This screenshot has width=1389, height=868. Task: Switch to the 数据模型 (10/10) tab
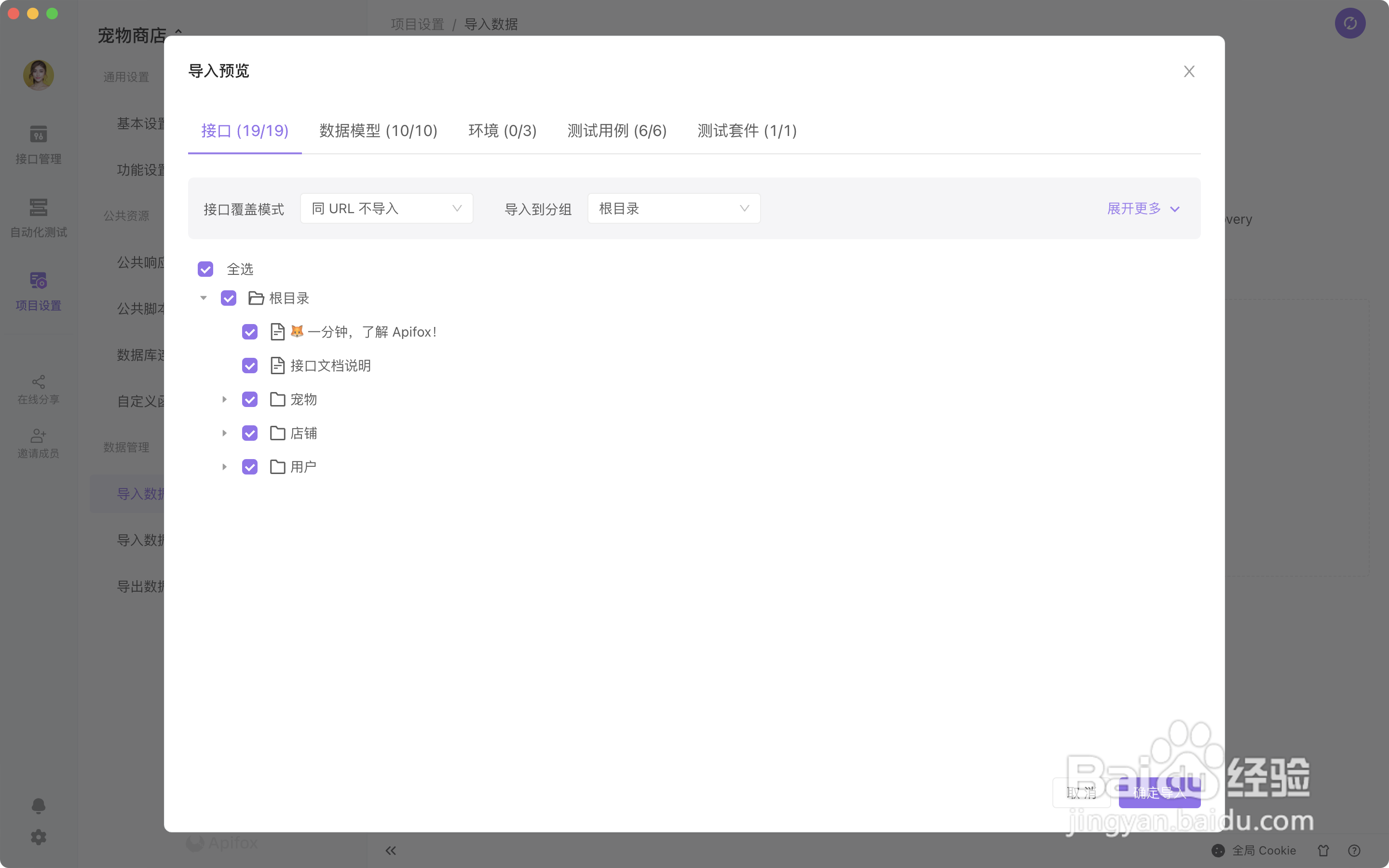(378, 131)
